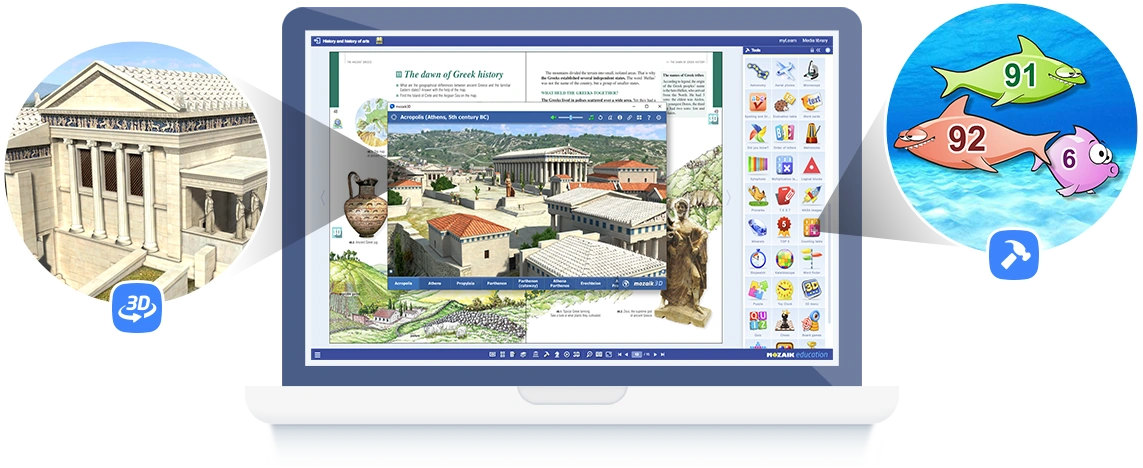Viewport: 1143px width, 468px height.
Task: Turn to previous page with left arrow
Action: tap(324, 197)
